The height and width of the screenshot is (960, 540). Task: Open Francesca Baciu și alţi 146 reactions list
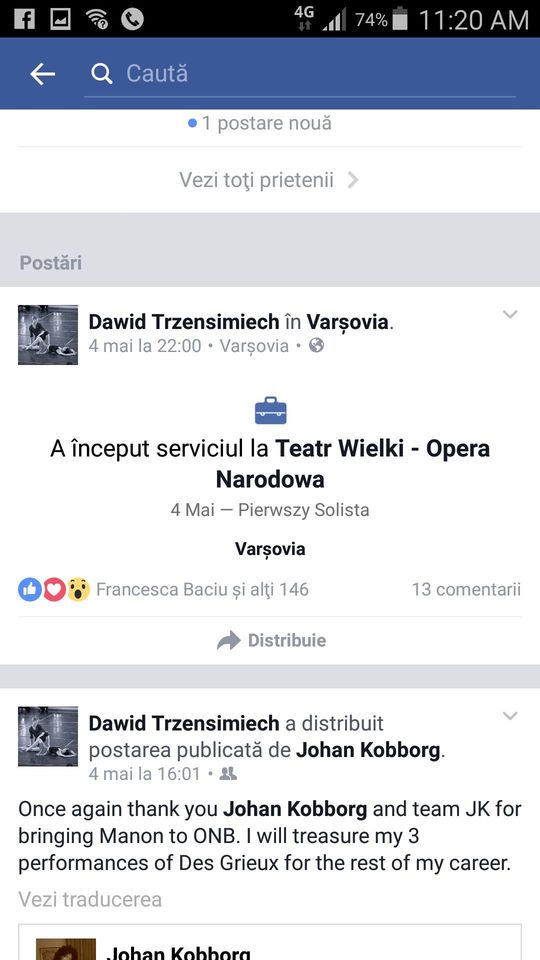pyautogui.click(x=202, y=590)
